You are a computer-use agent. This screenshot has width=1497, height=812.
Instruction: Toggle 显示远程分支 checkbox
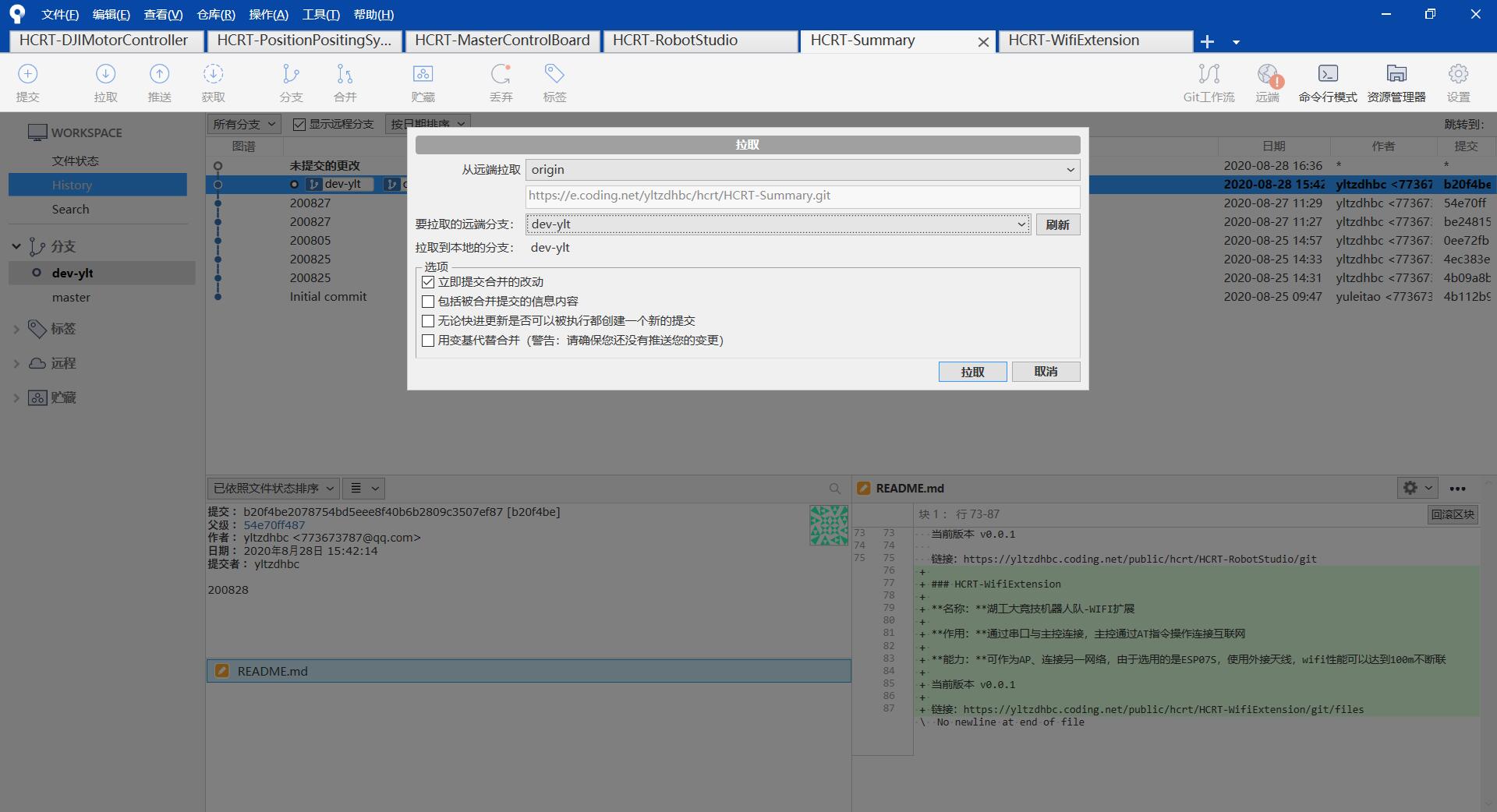click(x=299, y=125)
